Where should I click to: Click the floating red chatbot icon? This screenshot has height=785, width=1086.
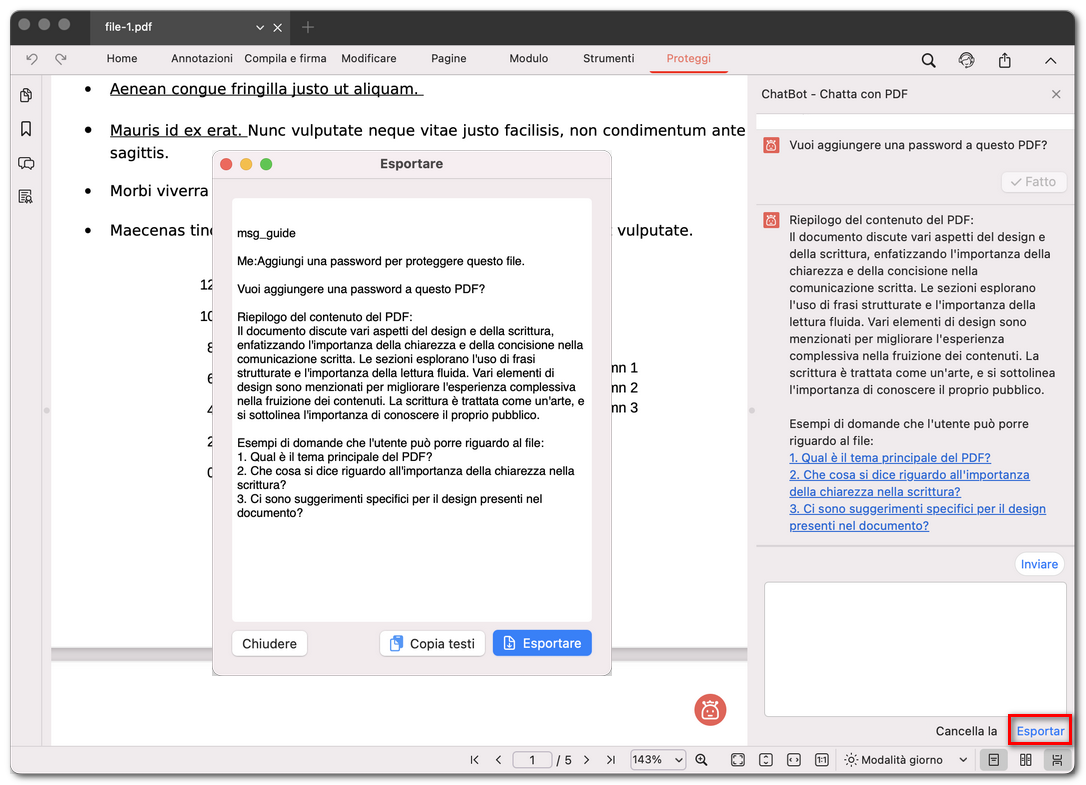coord(710,710)
